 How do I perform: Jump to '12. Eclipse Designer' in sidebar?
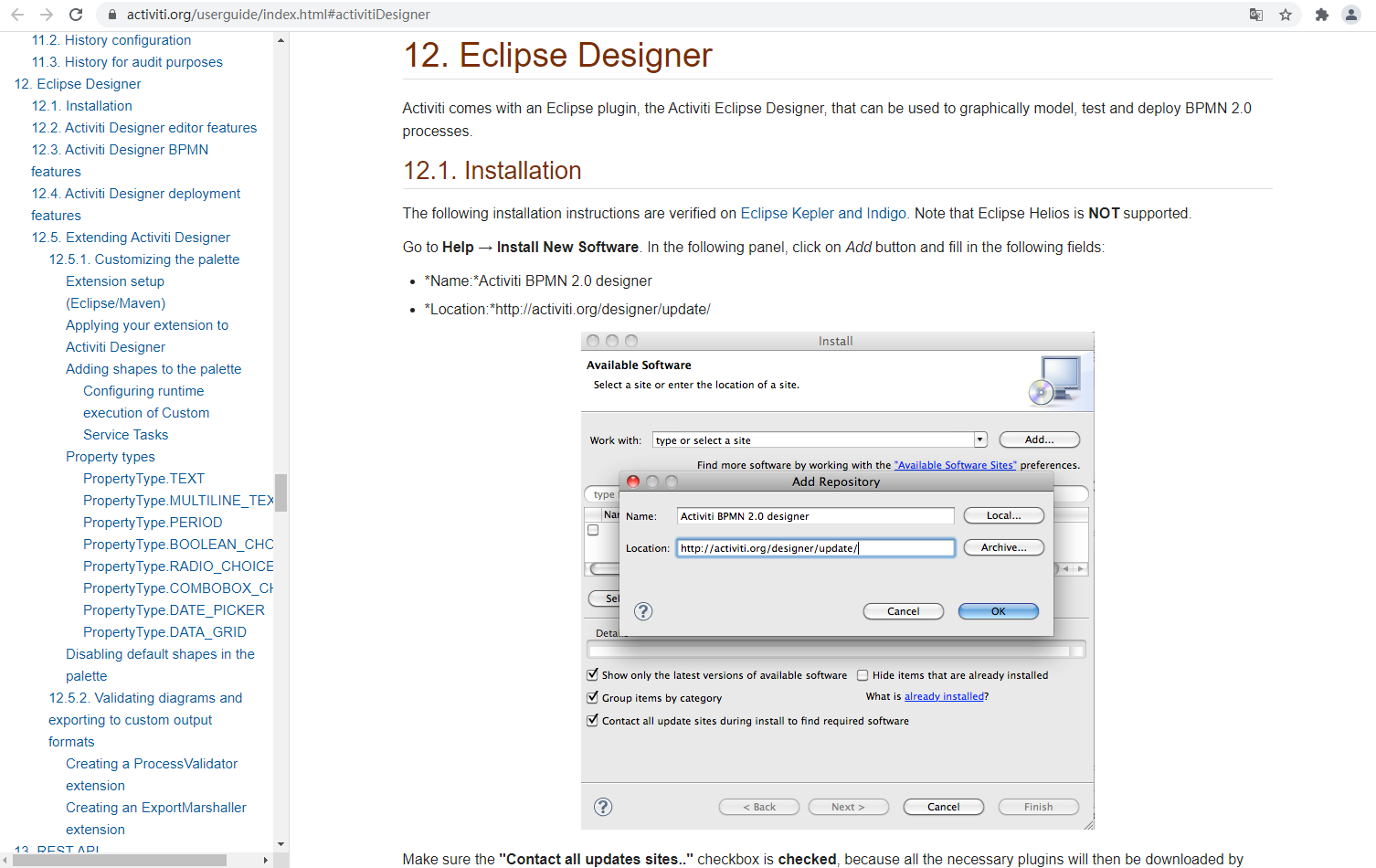(x=78, y=84)
